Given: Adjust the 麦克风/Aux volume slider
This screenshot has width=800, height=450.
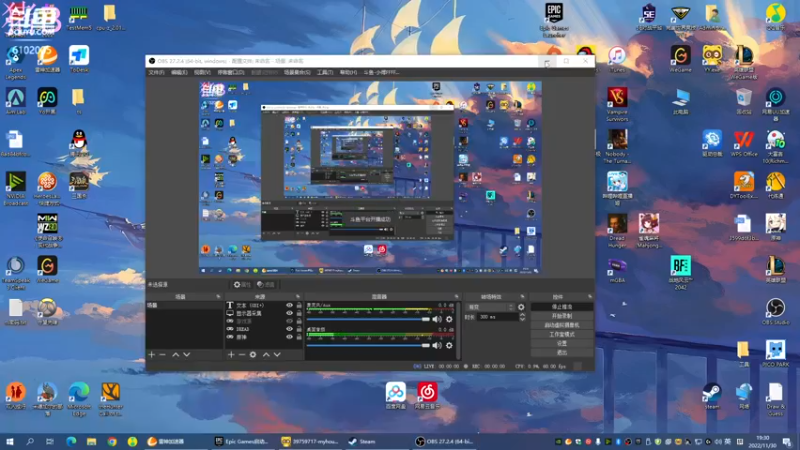Looking at the screenshot, I should point(368,319).
